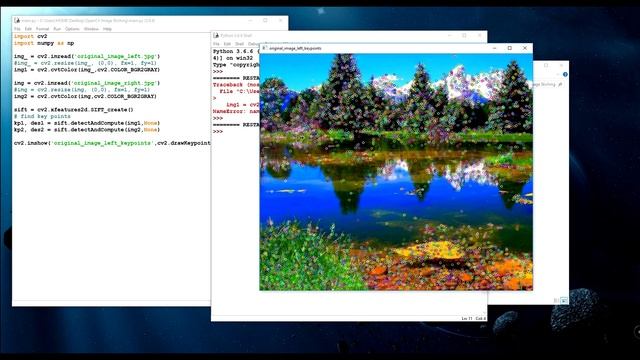The width and height of the screenshot is (640, 360).
Task: Maximize the IDLE editor window
Action: coord(265,20)
